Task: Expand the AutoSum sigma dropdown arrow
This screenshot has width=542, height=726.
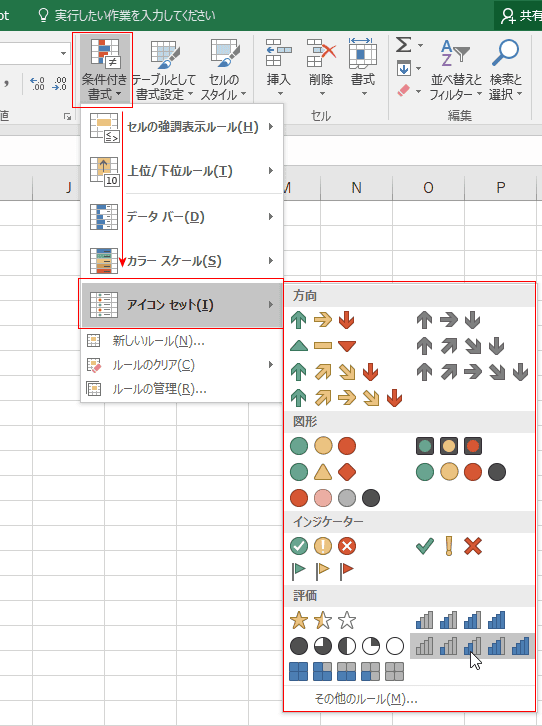Action: click(420, 45)
